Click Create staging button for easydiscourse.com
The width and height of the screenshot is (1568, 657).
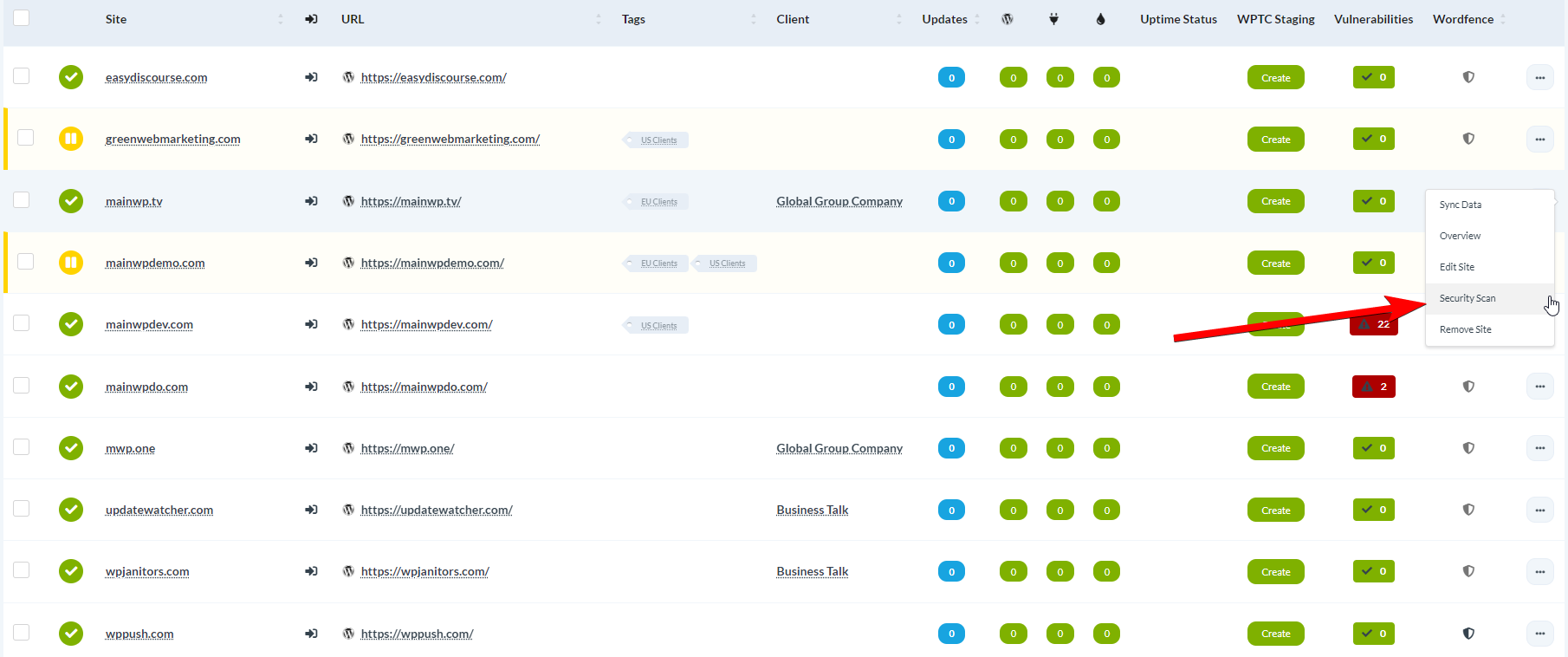(1275, 77)
